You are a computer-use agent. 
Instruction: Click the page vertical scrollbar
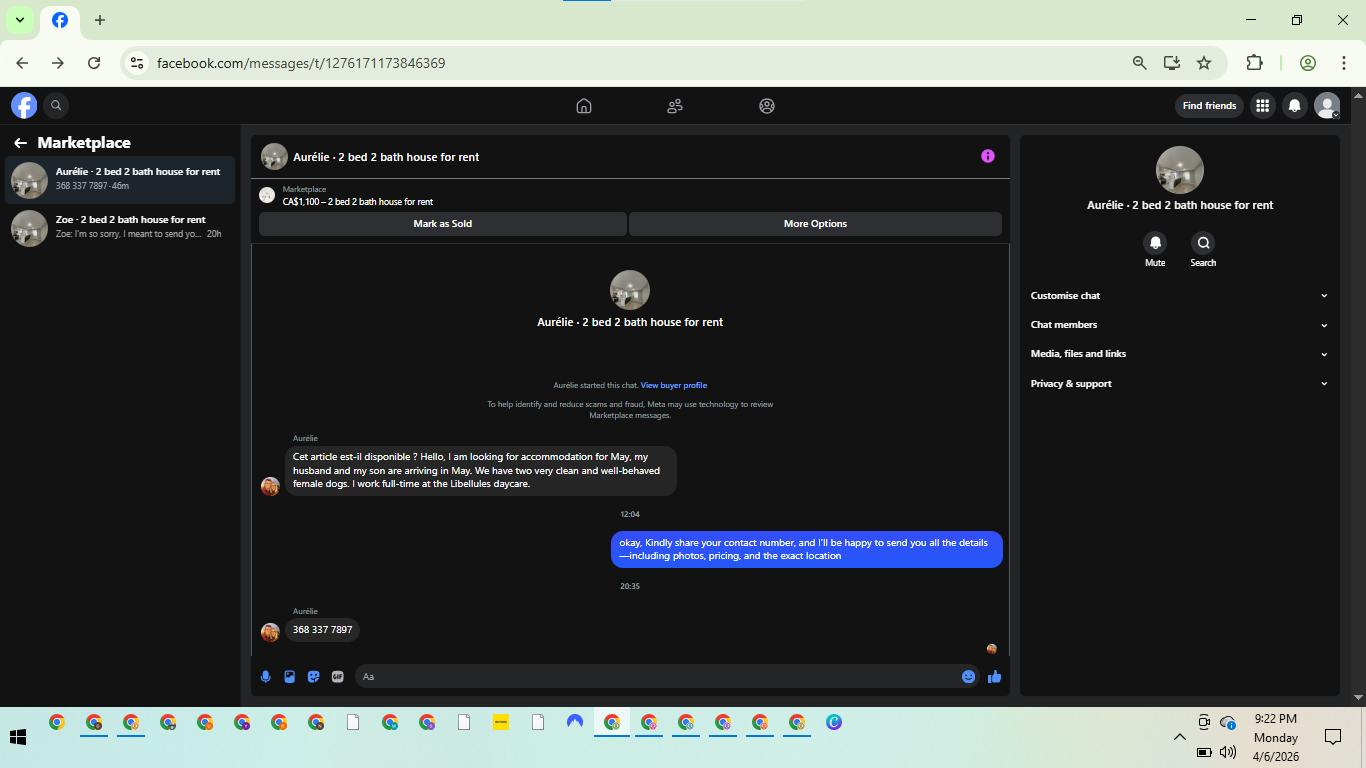[1358, 397]
